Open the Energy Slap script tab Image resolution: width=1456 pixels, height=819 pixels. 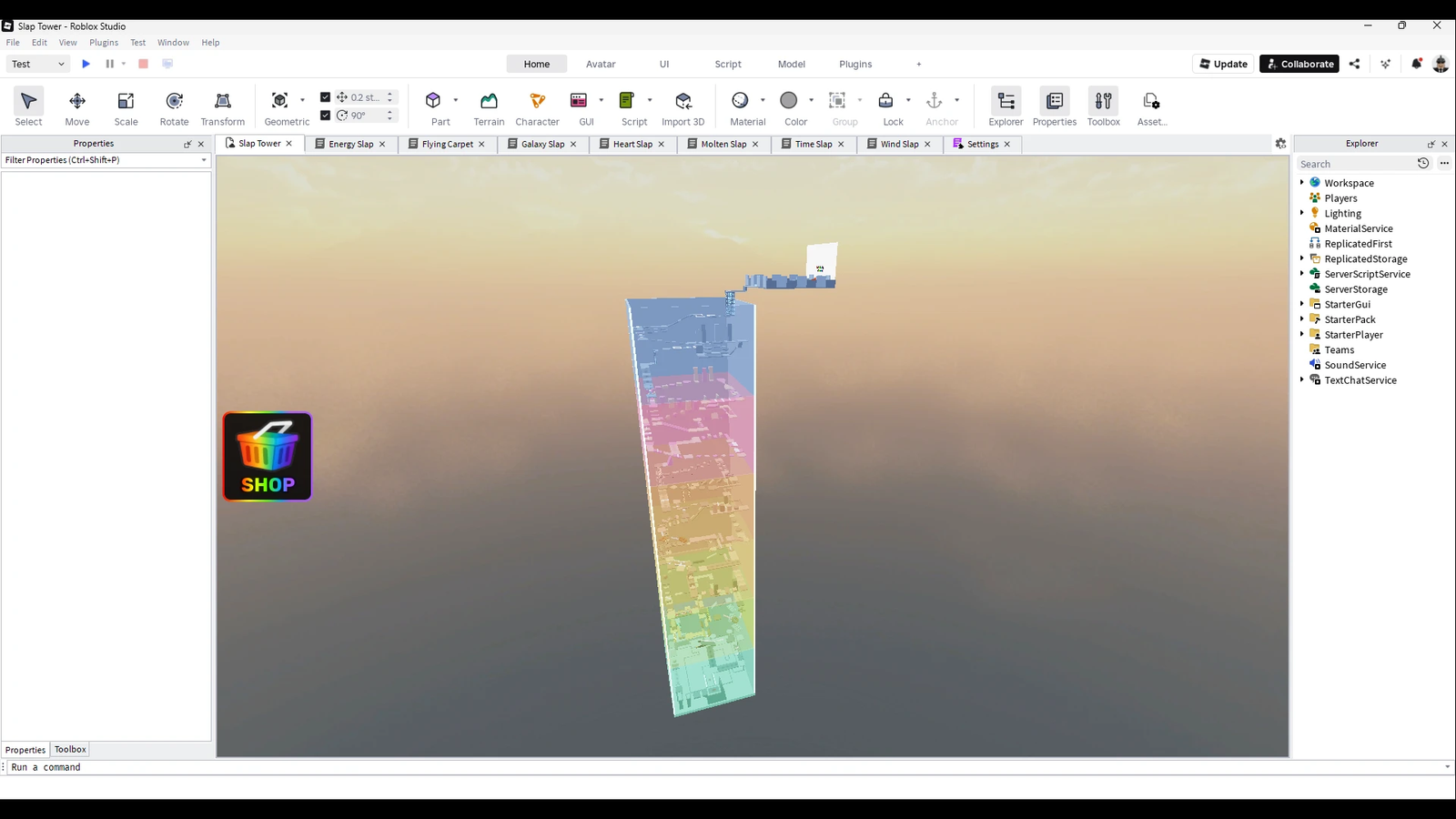351,144
